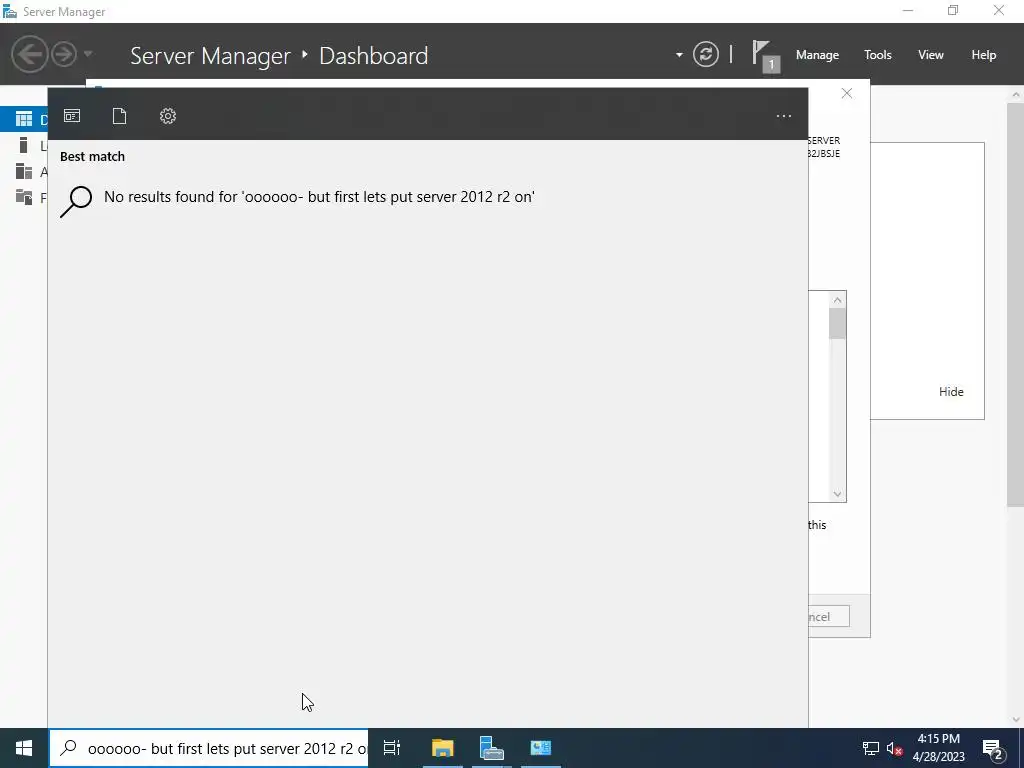The image size is (1024, 768).
Task: Open the search panel more options ellipsis
Action: [784, 116]
